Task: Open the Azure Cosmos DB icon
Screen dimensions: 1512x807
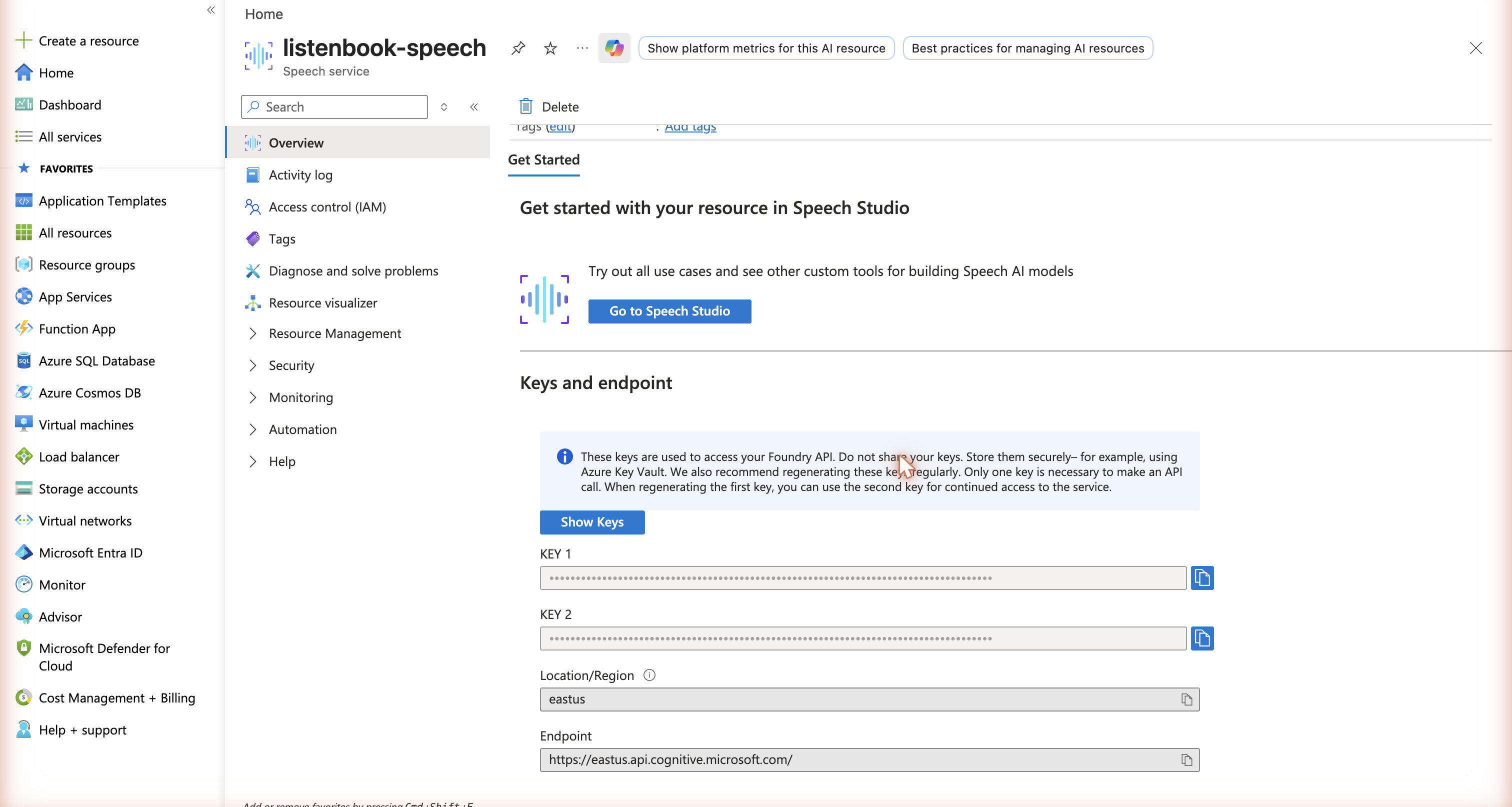Action: tap(23, 392)
